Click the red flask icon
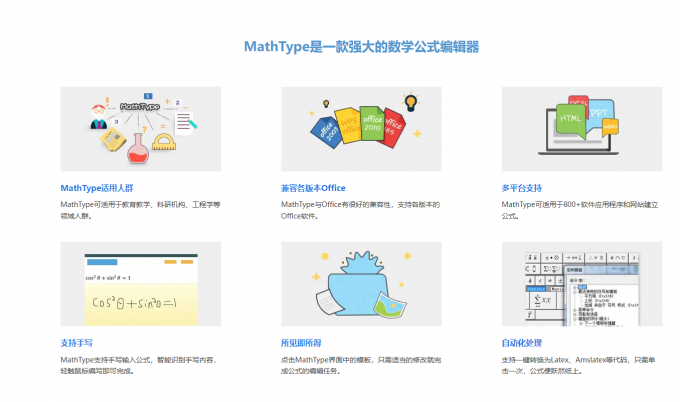The height and width of the screenshot is (402, 680). 138,149
